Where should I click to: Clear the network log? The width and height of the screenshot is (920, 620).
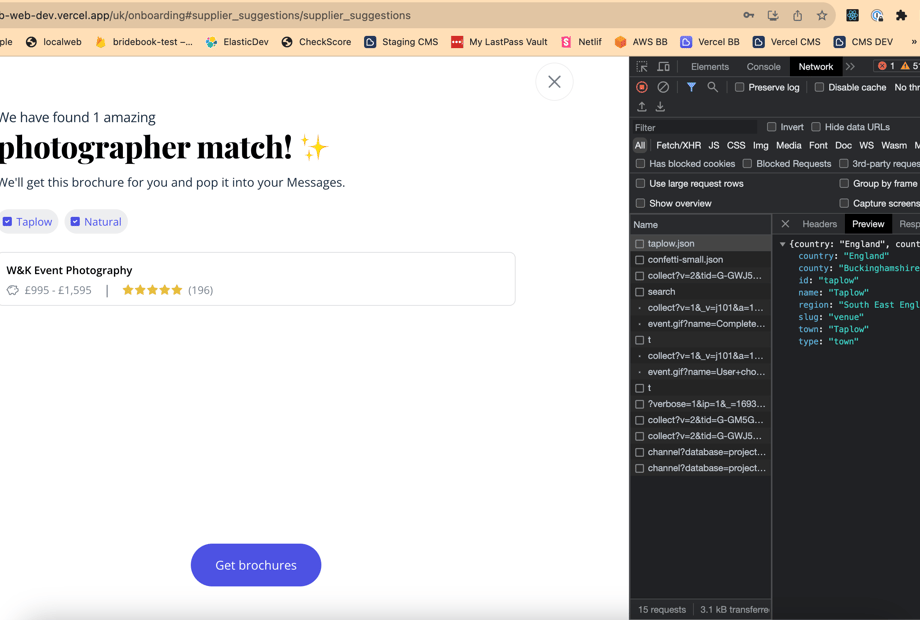point(663,88)
